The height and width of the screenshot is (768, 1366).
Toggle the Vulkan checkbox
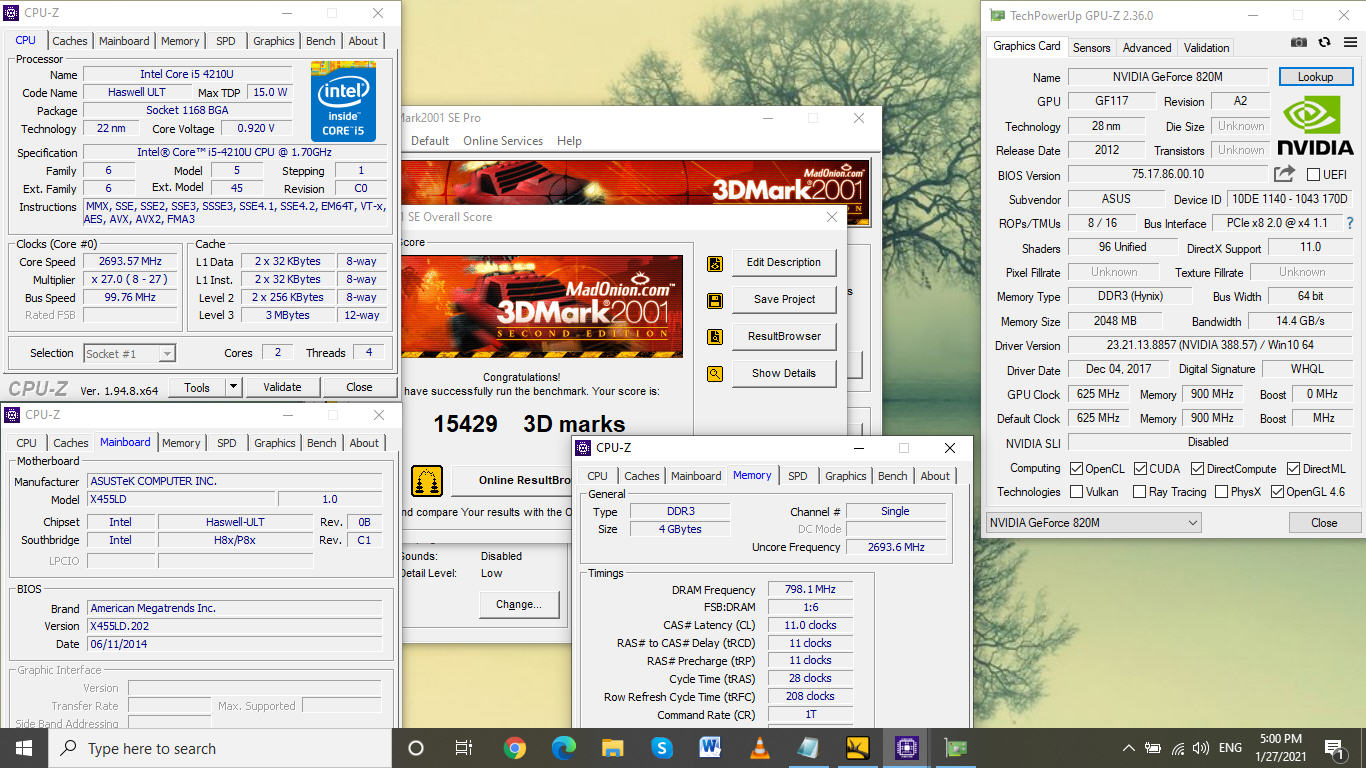(x=1076, y=491)
